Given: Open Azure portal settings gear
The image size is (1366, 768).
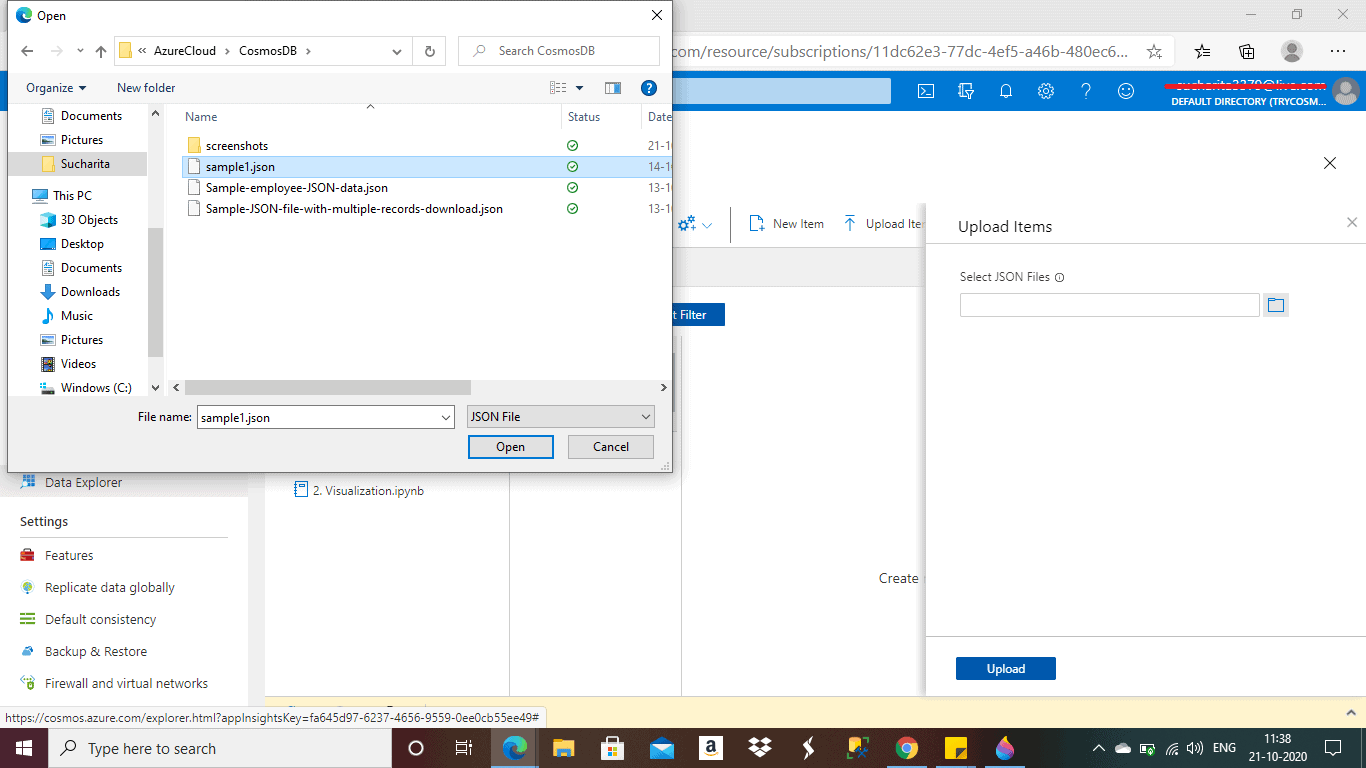Looking at the screenshot, I should [1046, 91].
